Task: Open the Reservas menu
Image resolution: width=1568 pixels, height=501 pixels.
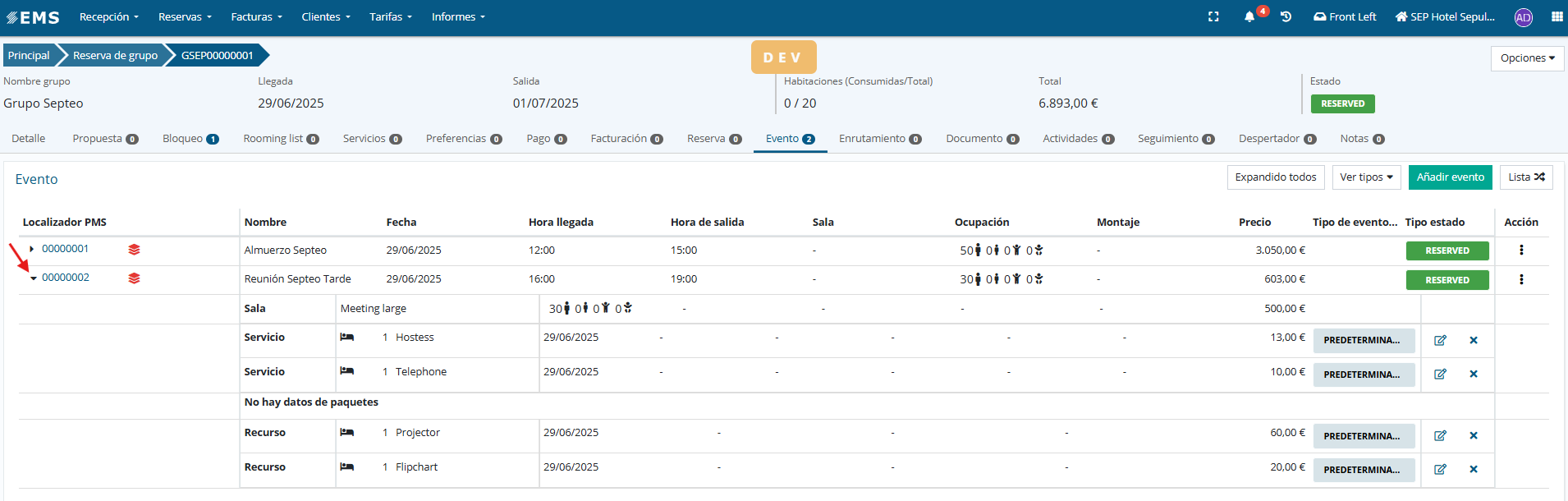Action: (185, 17)
